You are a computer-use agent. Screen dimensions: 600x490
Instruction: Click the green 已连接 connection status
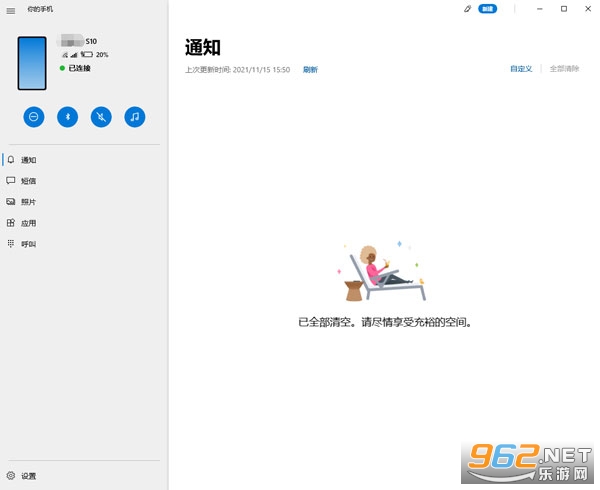pos(75,68)
